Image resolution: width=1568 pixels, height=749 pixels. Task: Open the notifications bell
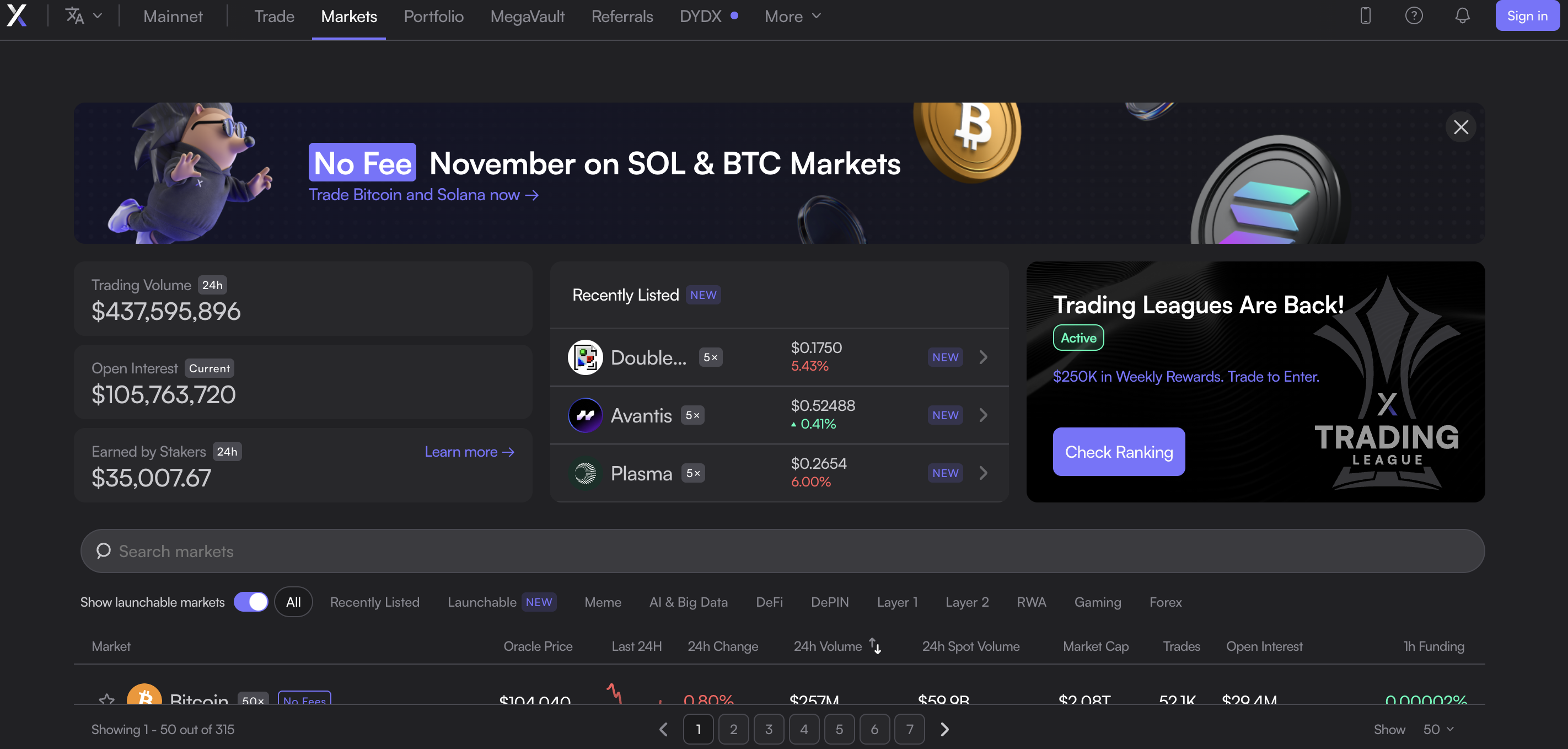1462,16
